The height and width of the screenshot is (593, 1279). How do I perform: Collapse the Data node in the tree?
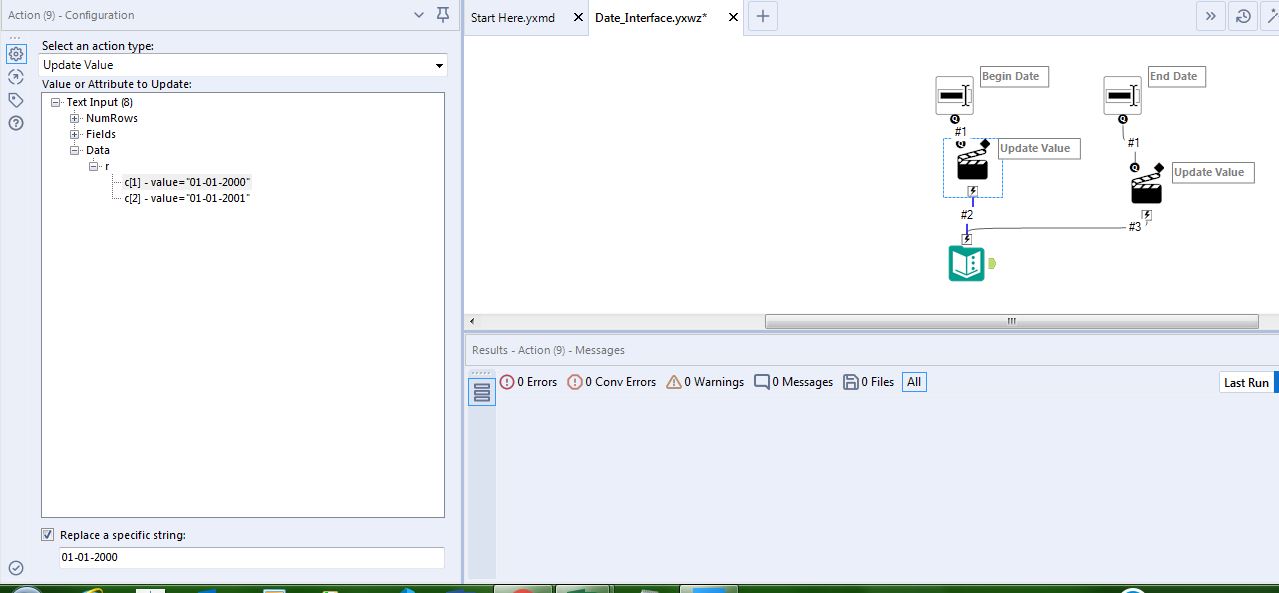[x=77, y=149]
